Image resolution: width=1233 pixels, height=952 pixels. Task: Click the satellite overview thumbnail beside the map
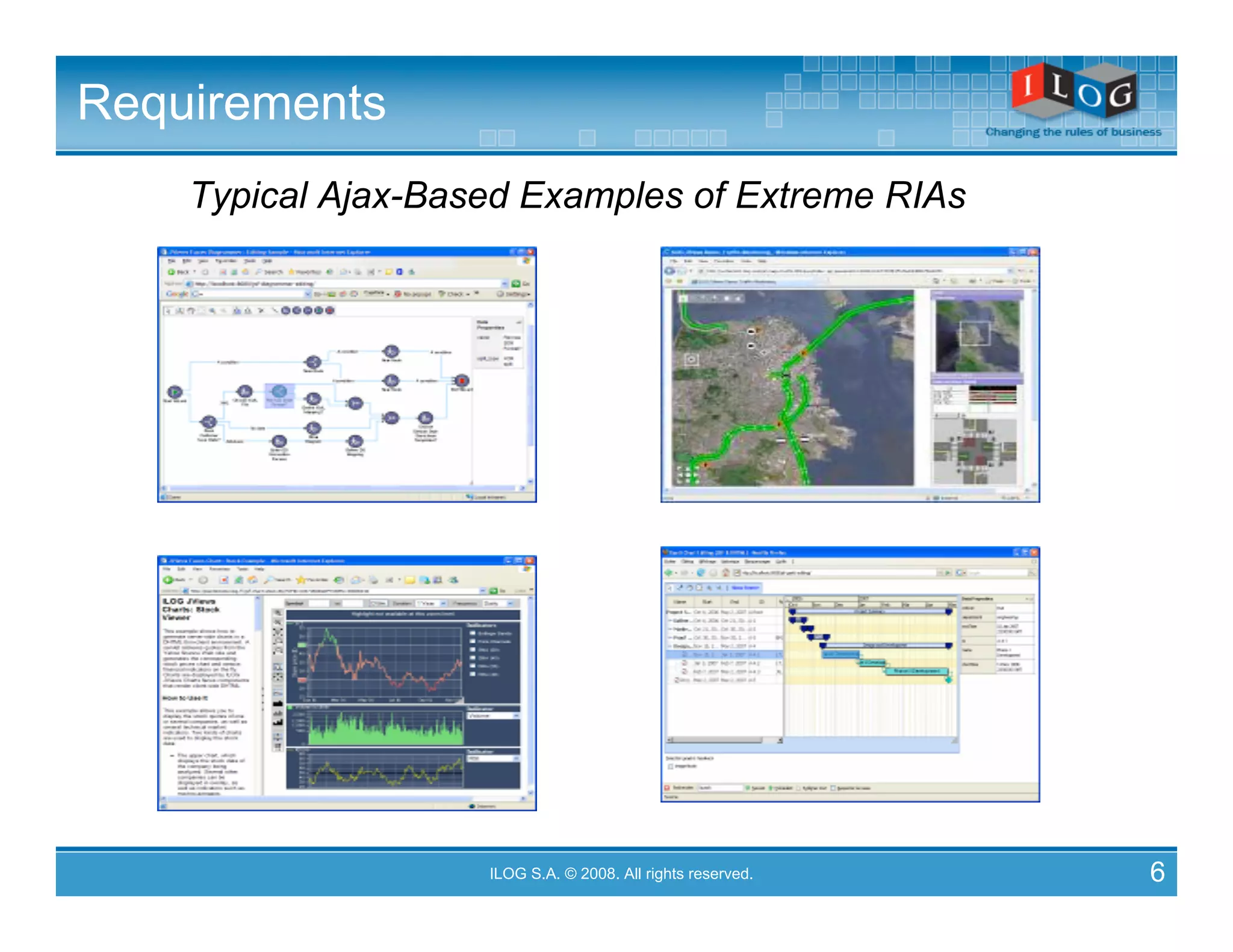(977, 335)
